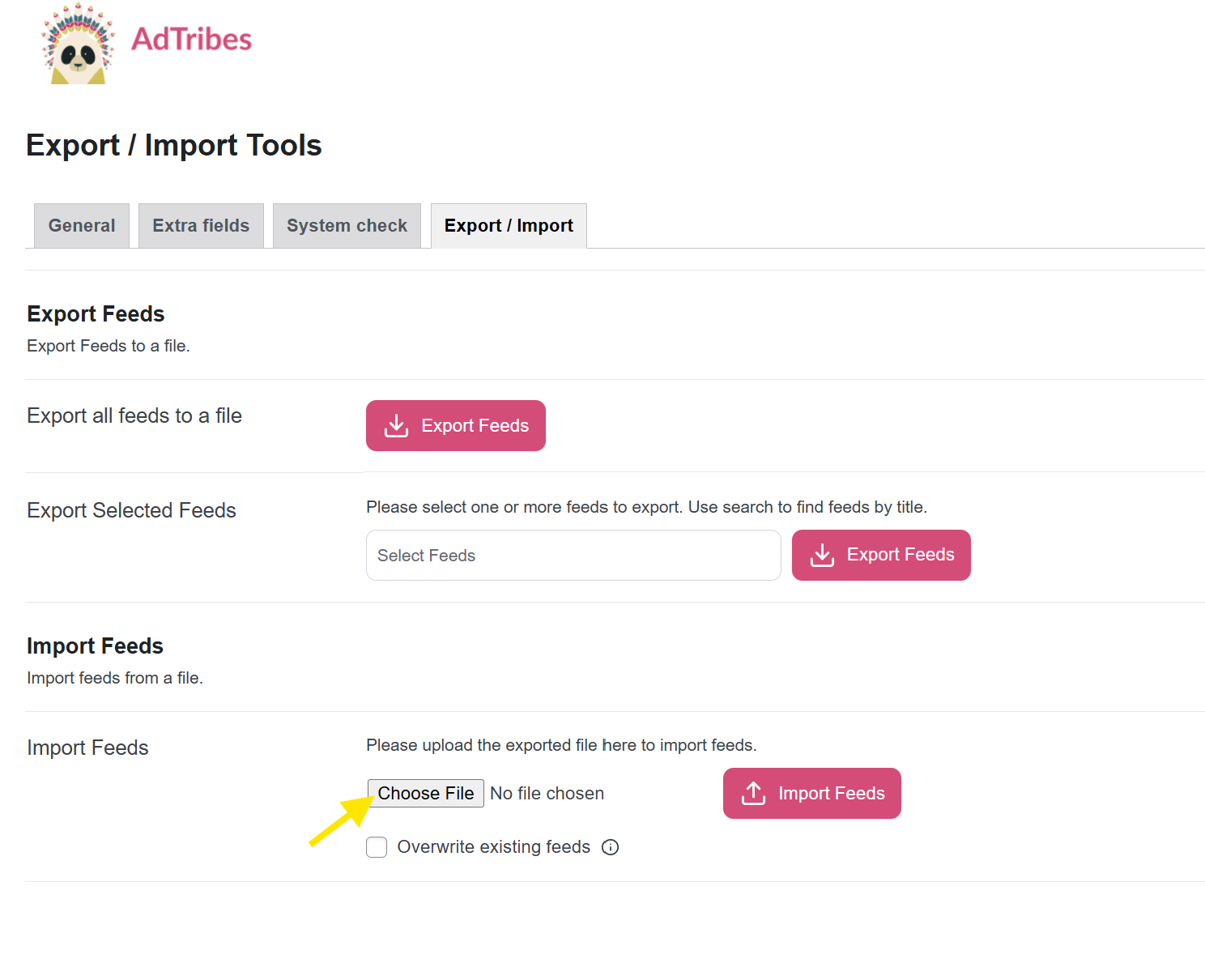Switch to the General tab
Image resolution: width=1205 pixels, height=980 pixels.
[82, 226]
